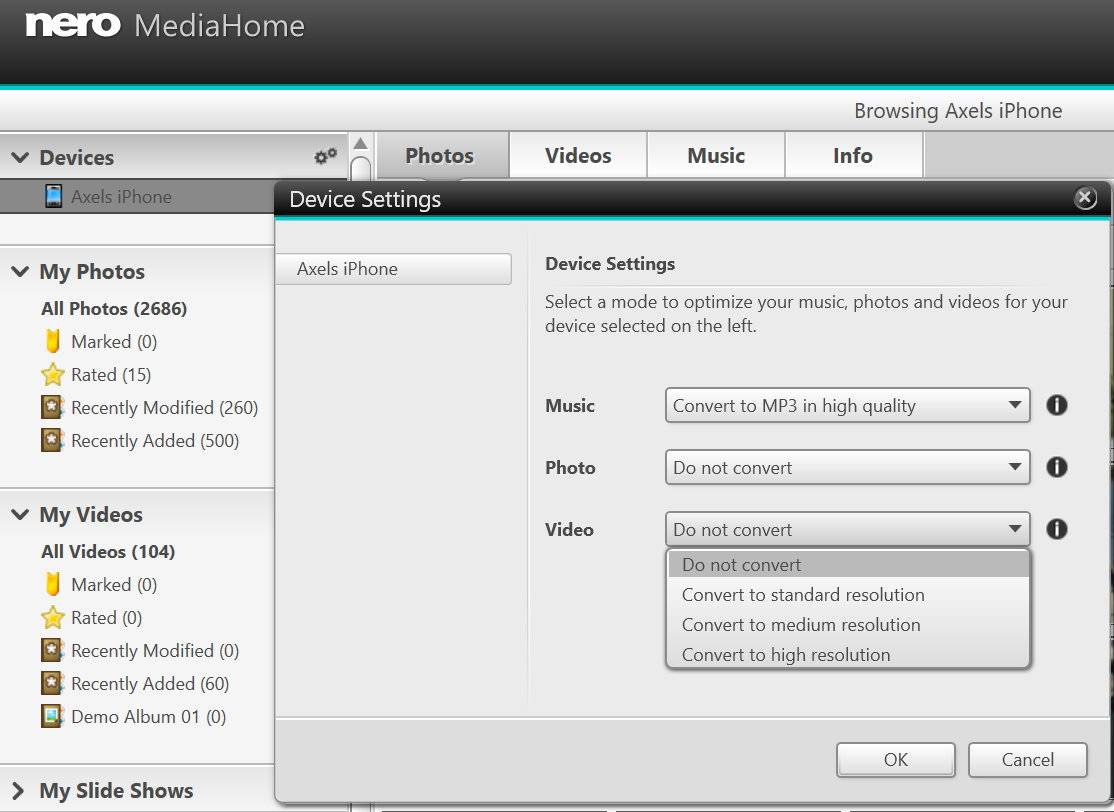The image size is (1114, 812).
Task: Click the My Slide Shows heading
Action: pyautogui.click(x=117, y=791)
